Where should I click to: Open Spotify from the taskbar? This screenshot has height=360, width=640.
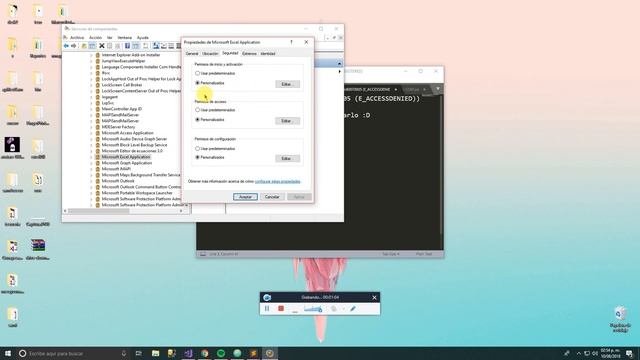pyautogui.click(x=221, y=353)
